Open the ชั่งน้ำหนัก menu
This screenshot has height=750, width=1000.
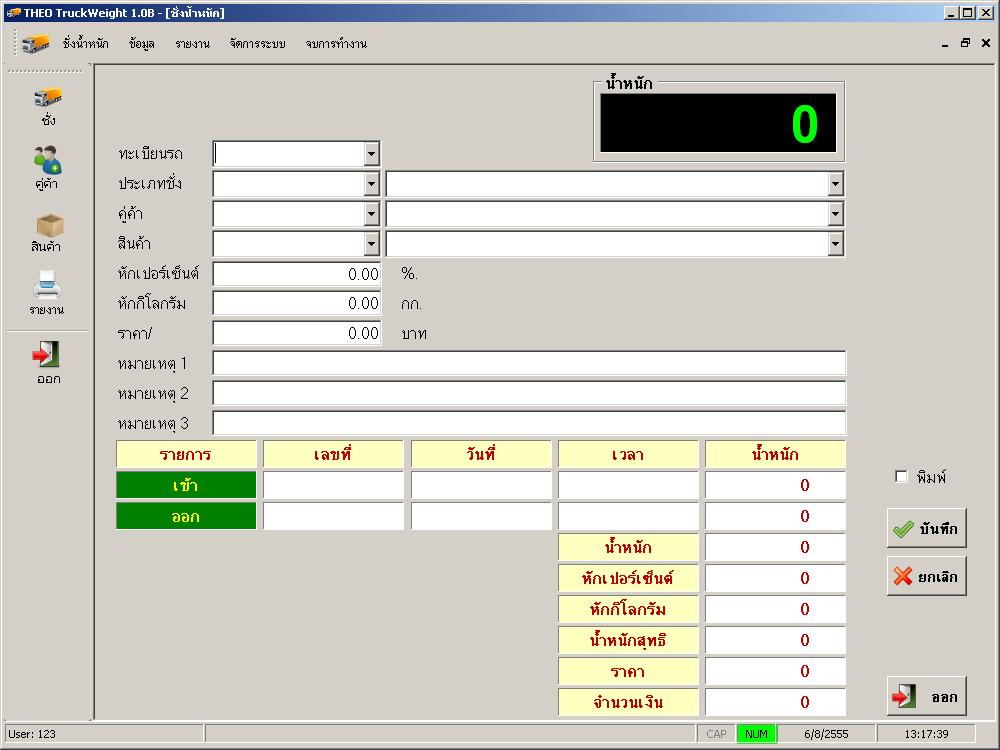tap(85, 43)
